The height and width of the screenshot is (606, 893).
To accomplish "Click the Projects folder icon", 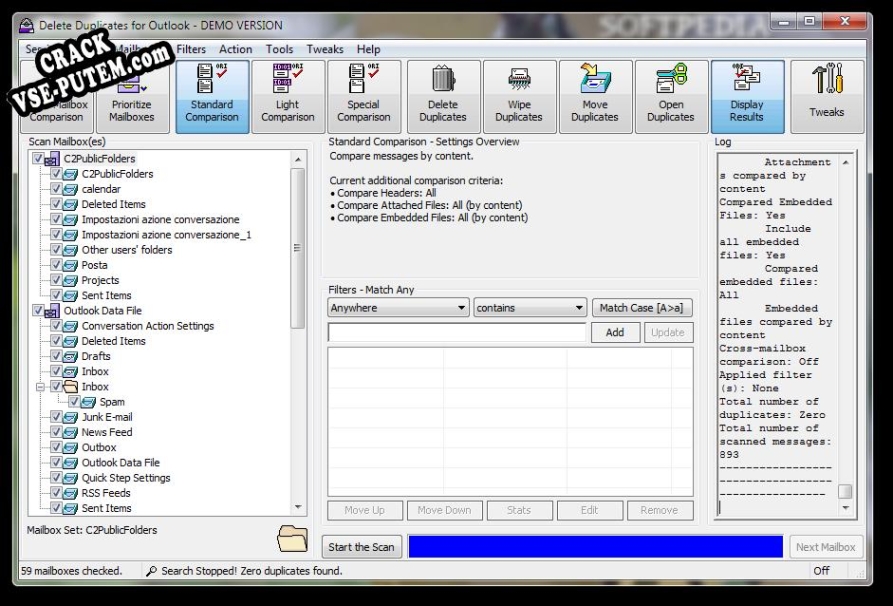I will pyautogui.click(x=71, y=280).
